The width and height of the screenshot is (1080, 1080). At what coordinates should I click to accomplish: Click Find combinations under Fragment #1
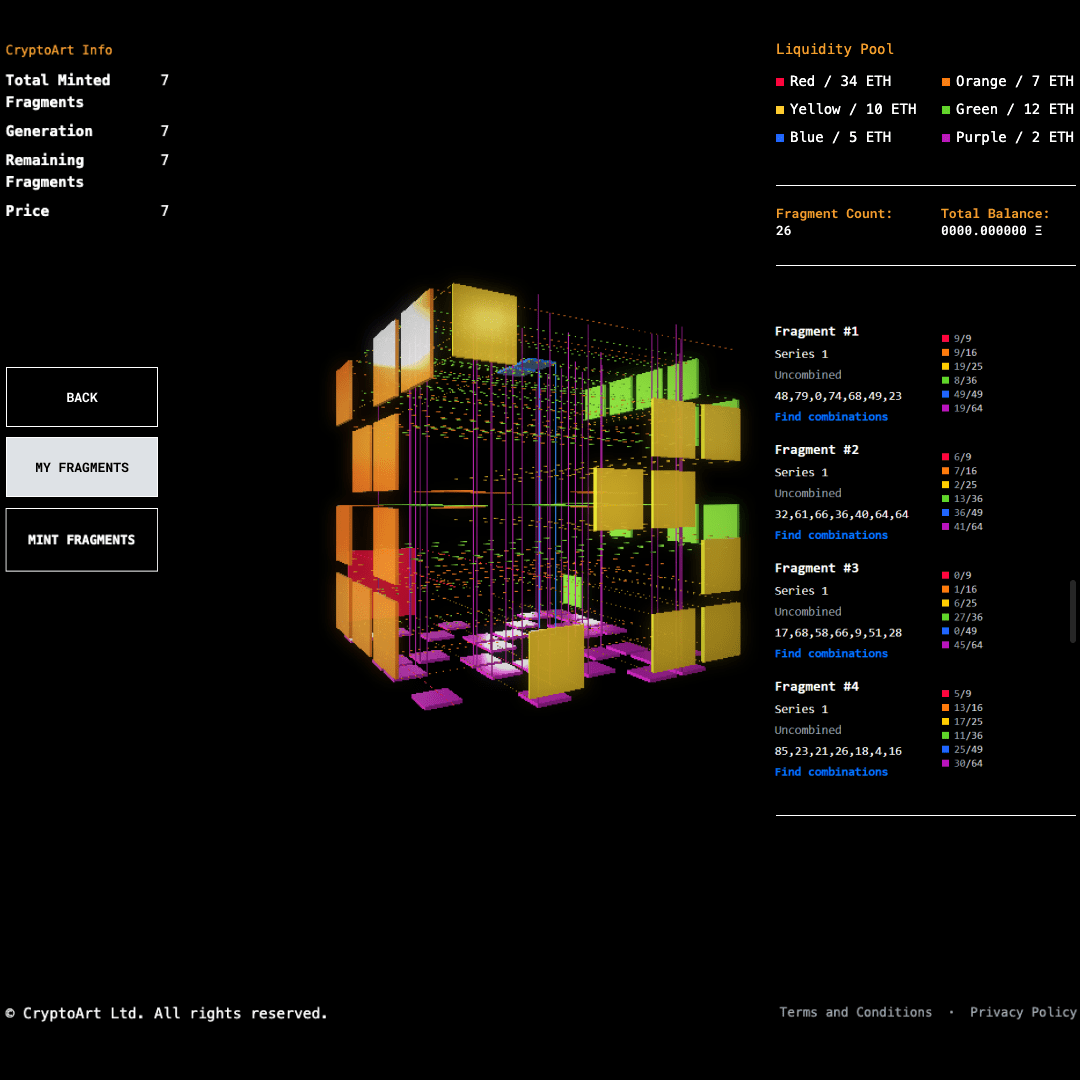pos(831,417)
